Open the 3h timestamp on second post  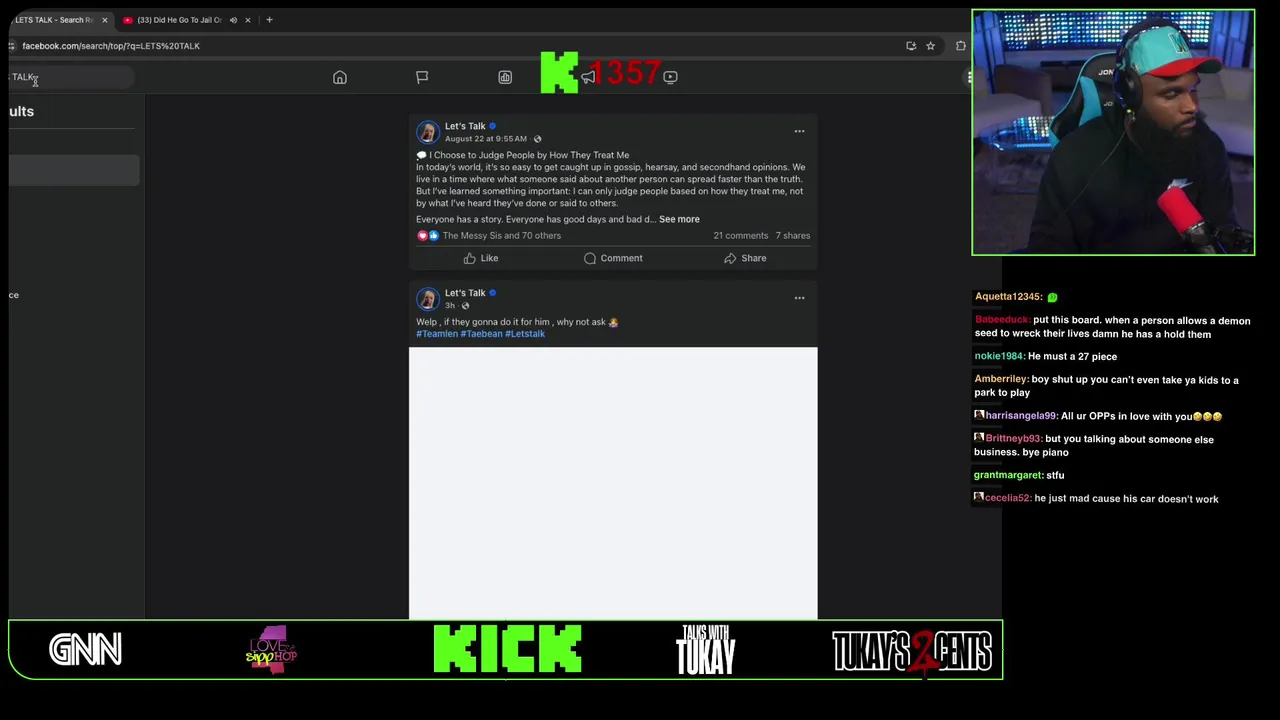point(450,306)
